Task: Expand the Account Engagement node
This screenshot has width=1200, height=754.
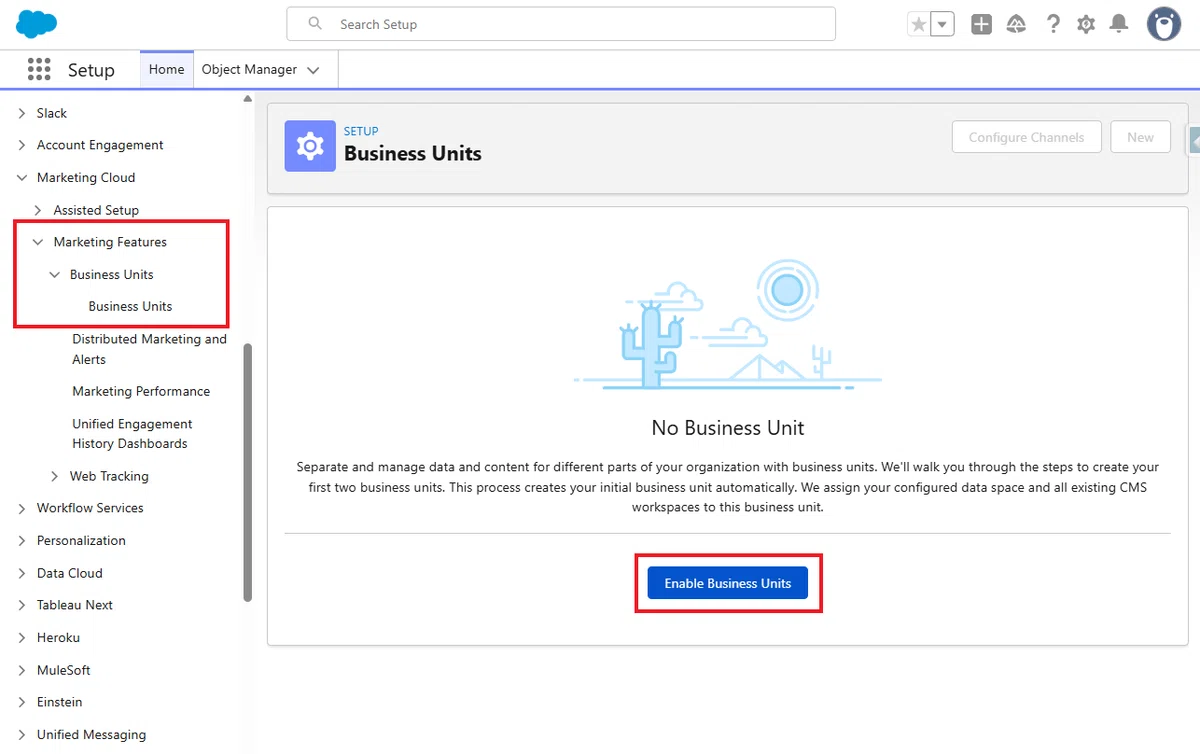Action: coord(22,145)
